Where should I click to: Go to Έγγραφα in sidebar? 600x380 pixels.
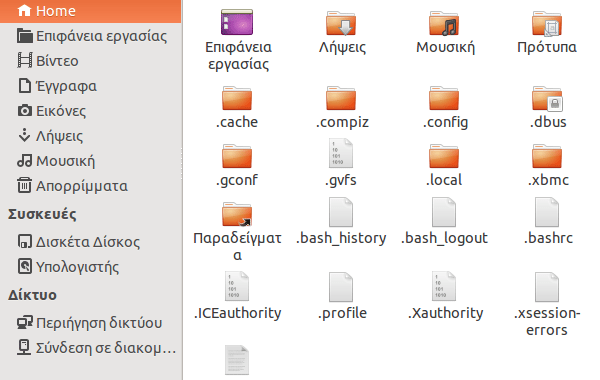90,86
